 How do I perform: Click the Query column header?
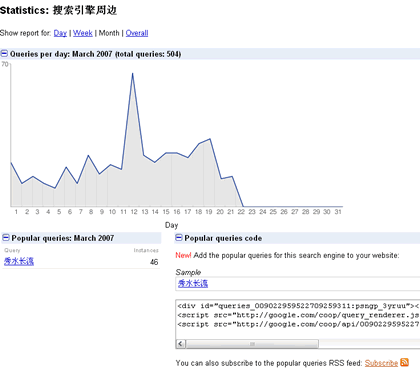(12, 250)
